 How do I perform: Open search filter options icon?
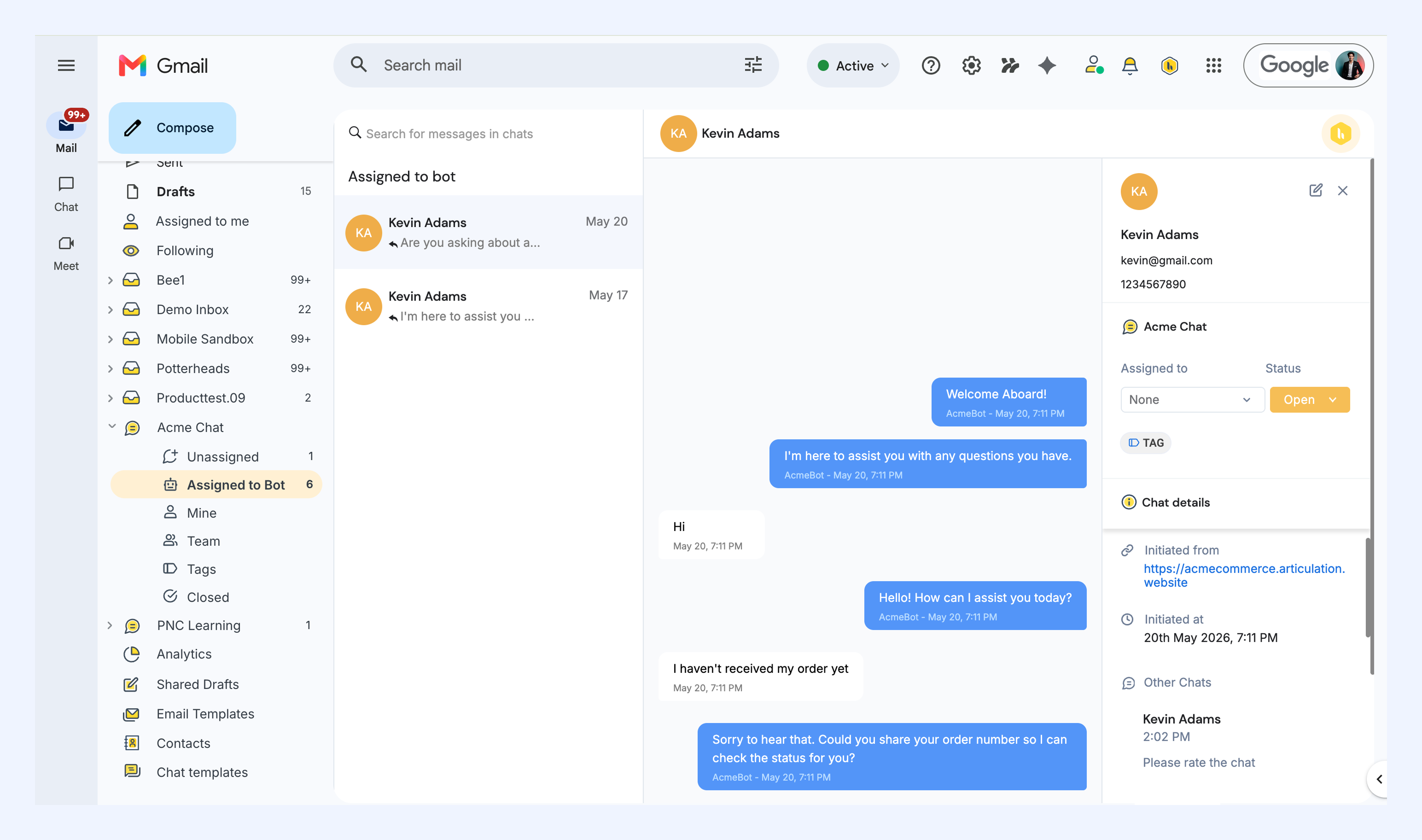click(752, 65)
